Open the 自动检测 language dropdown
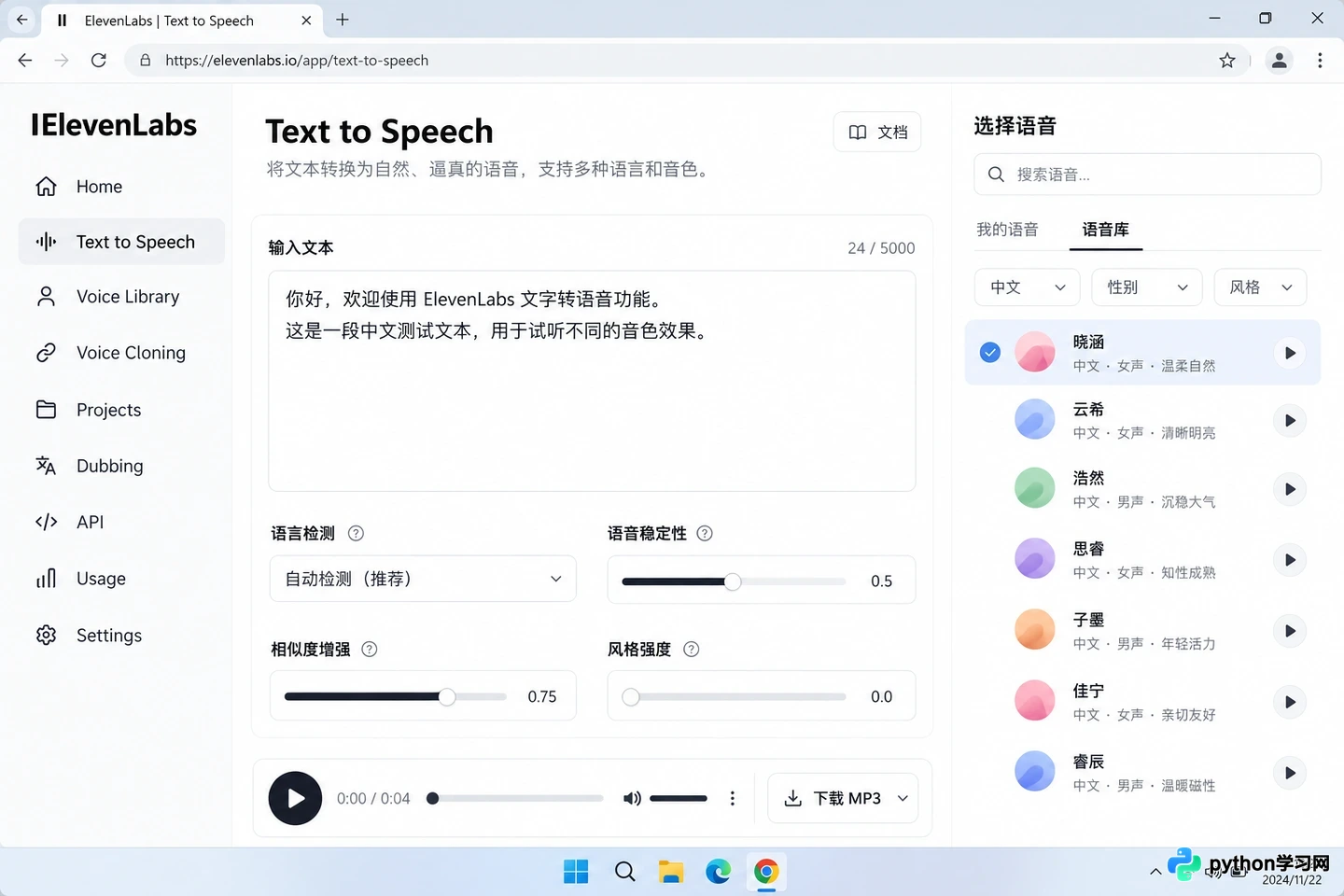 [x=423, y=579]
